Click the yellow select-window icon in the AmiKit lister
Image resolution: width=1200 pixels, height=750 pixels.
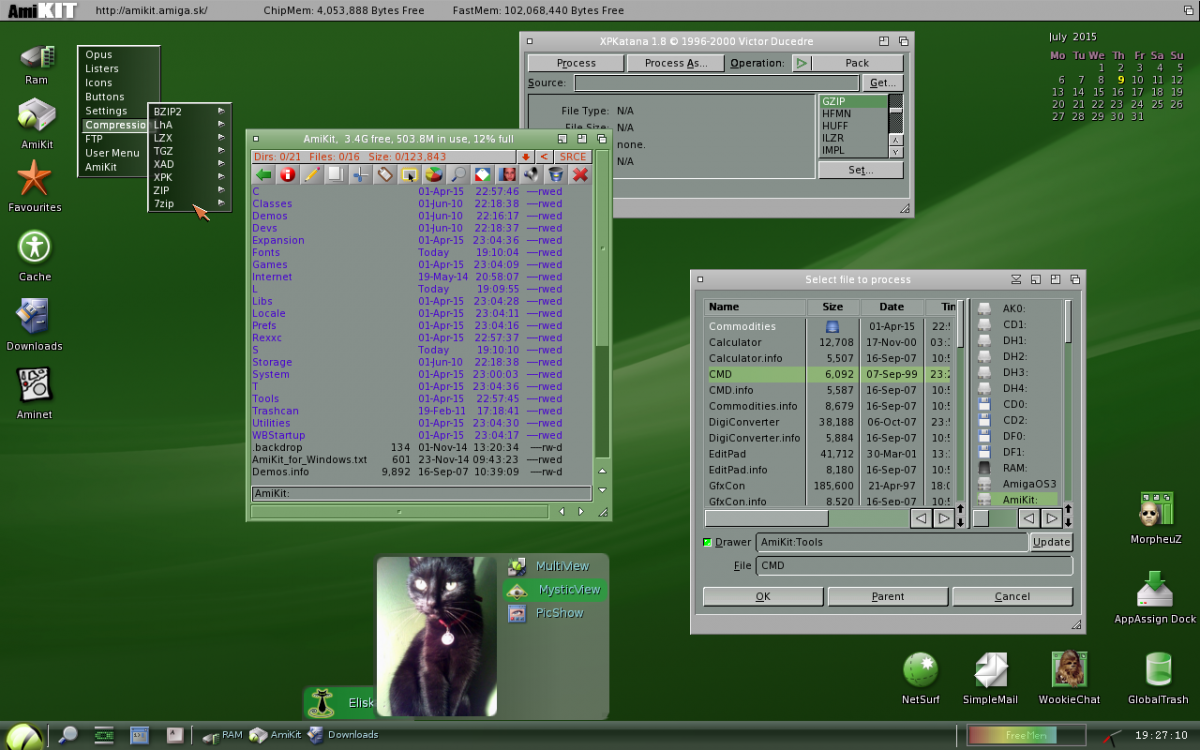click(x=409, y=175)
